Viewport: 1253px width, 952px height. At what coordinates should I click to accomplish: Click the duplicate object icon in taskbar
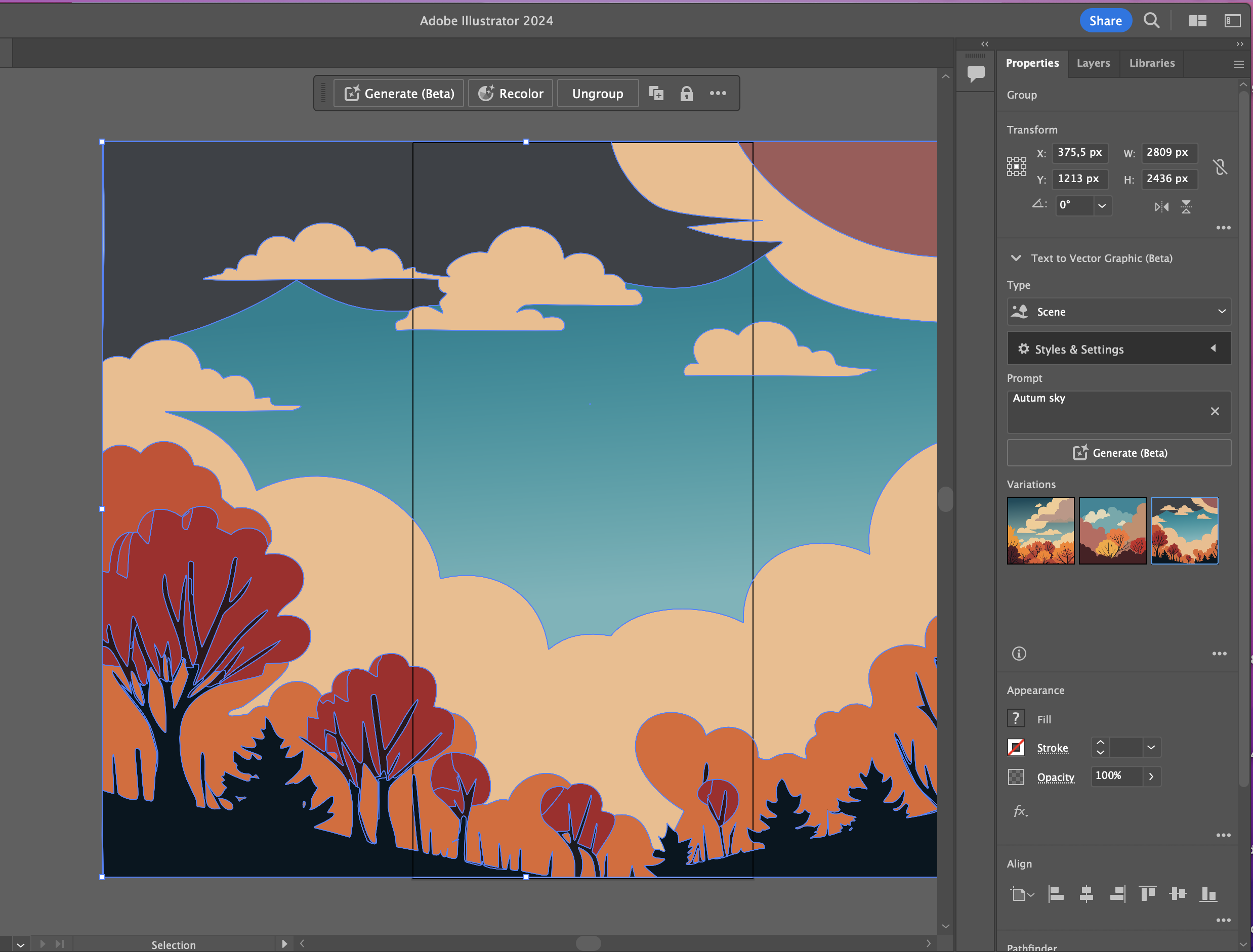(x=656, y=94)
